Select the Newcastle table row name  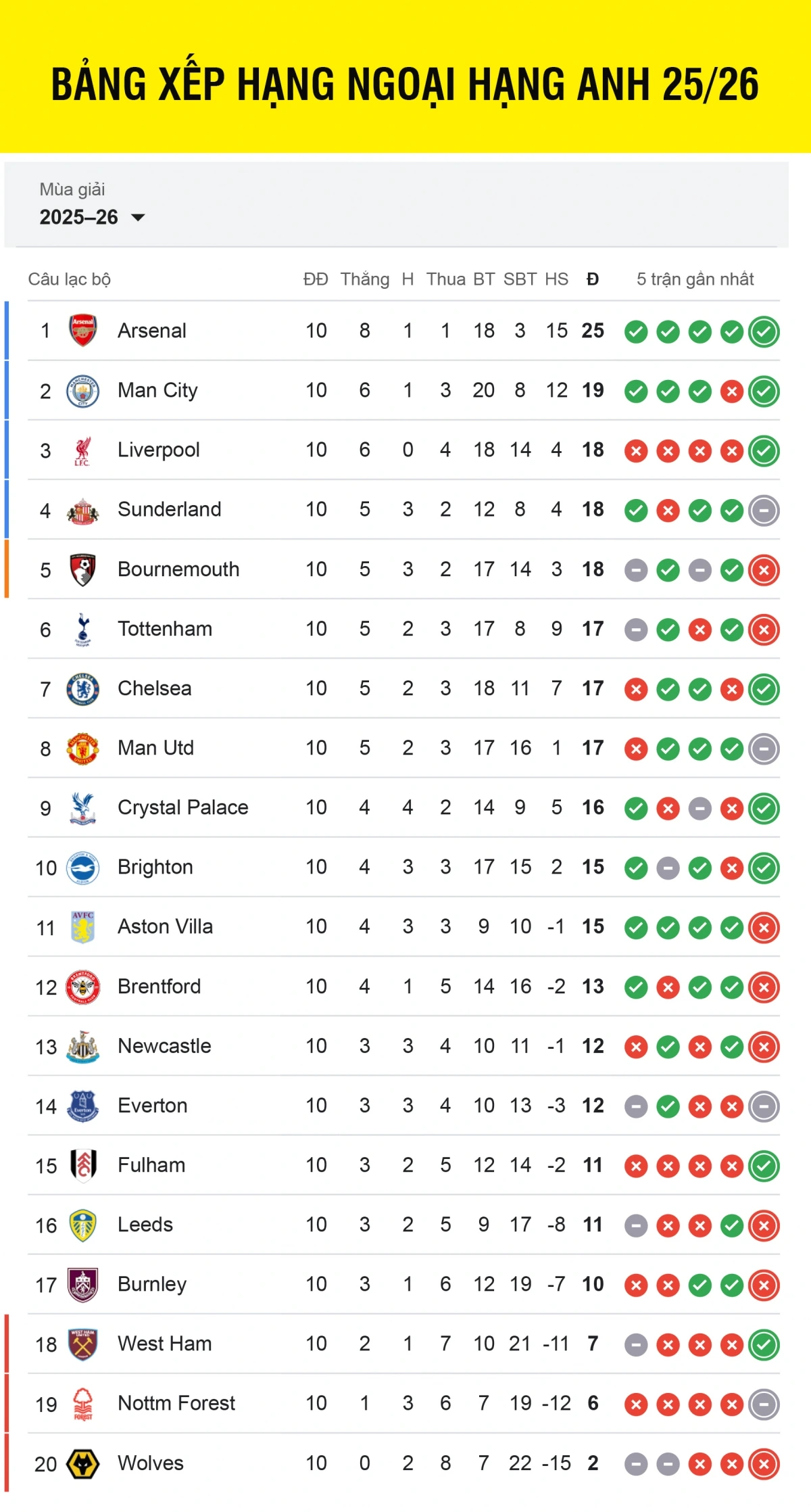tap(164, 1046)
